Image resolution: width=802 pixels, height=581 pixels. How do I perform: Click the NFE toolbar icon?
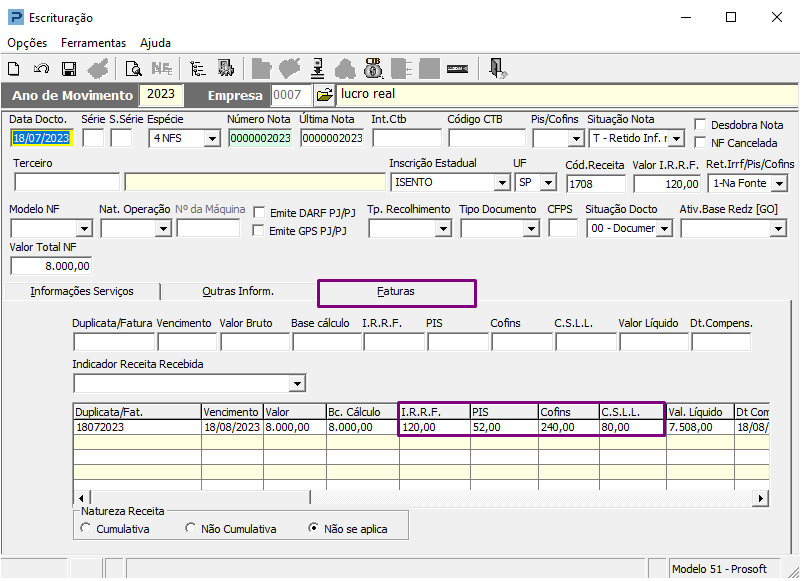tap(162, 69)
